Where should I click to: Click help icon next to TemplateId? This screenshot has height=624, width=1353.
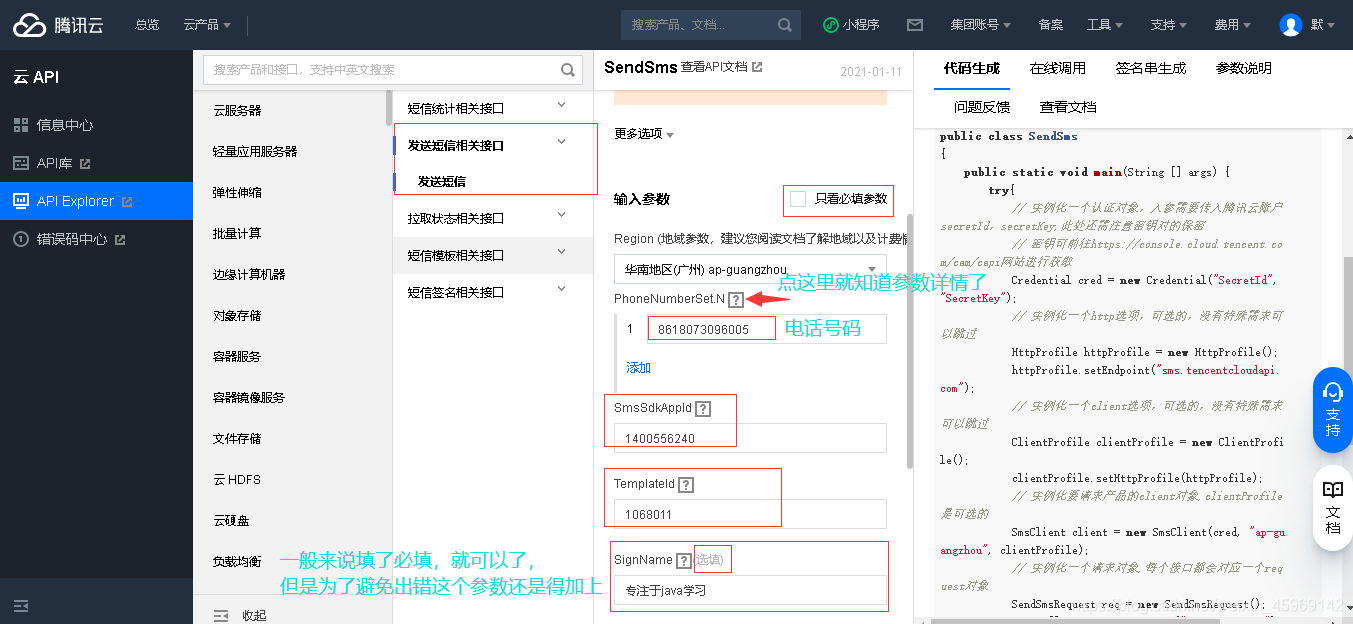(x=686, y=484)
